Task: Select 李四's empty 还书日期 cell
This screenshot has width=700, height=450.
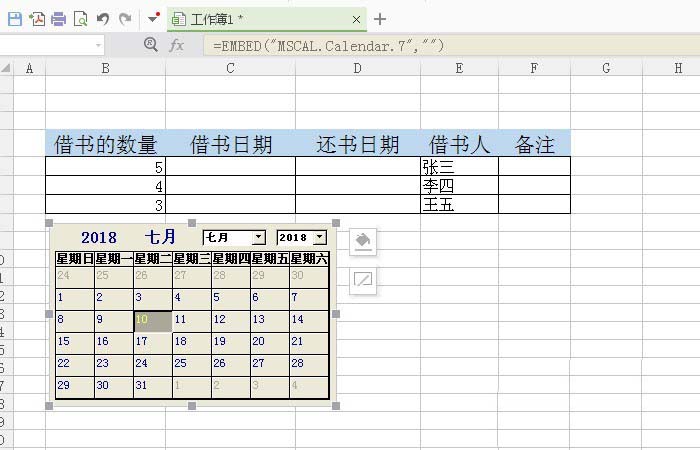Action: 358,185
